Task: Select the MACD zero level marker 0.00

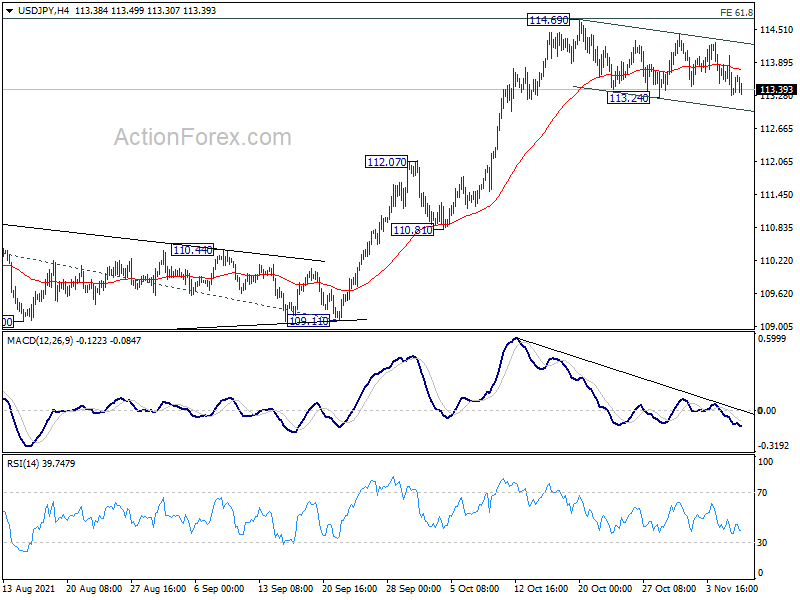Action: coord(767,410)
